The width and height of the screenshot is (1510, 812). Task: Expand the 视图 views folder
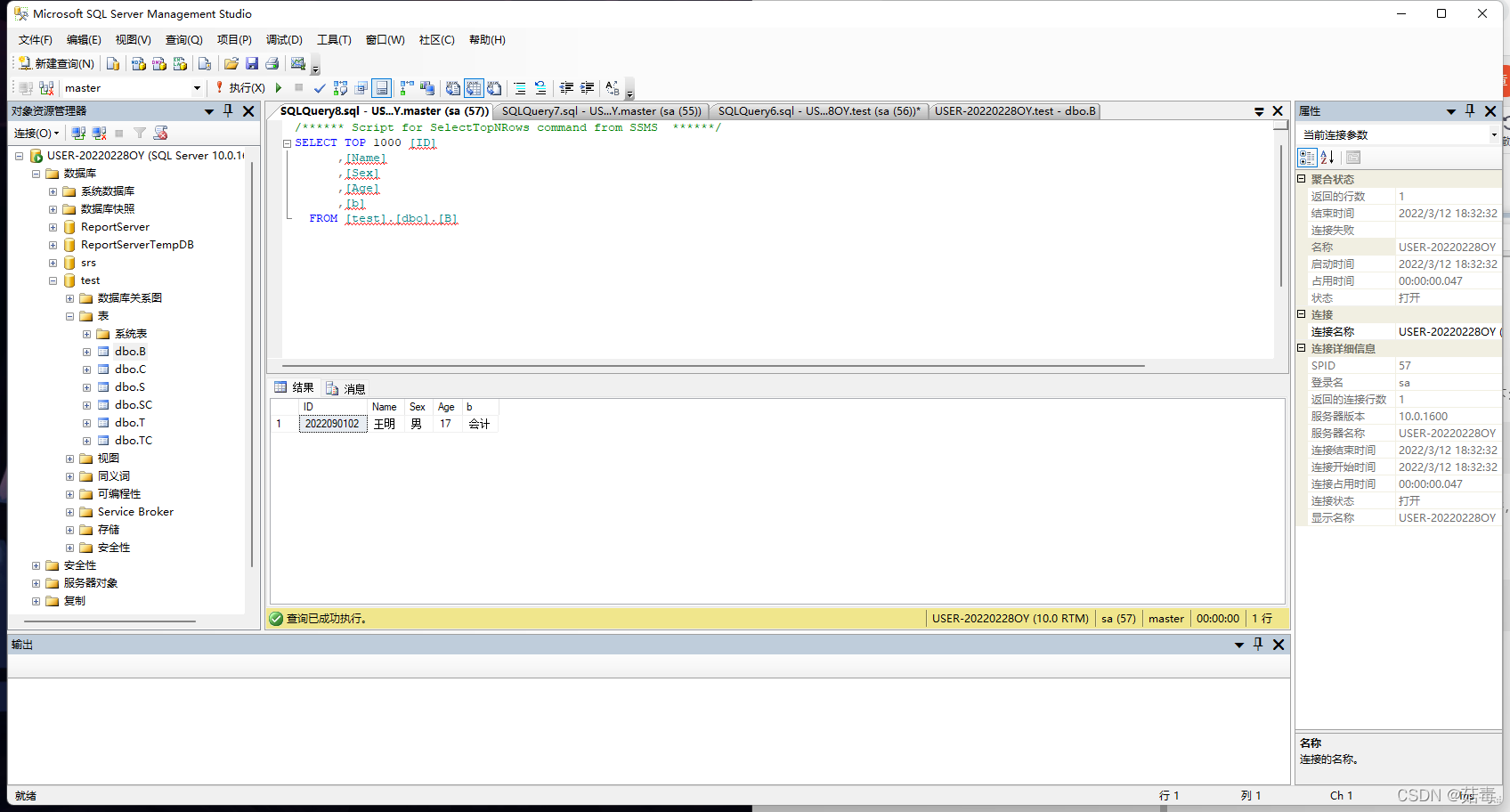coord(69,459)
